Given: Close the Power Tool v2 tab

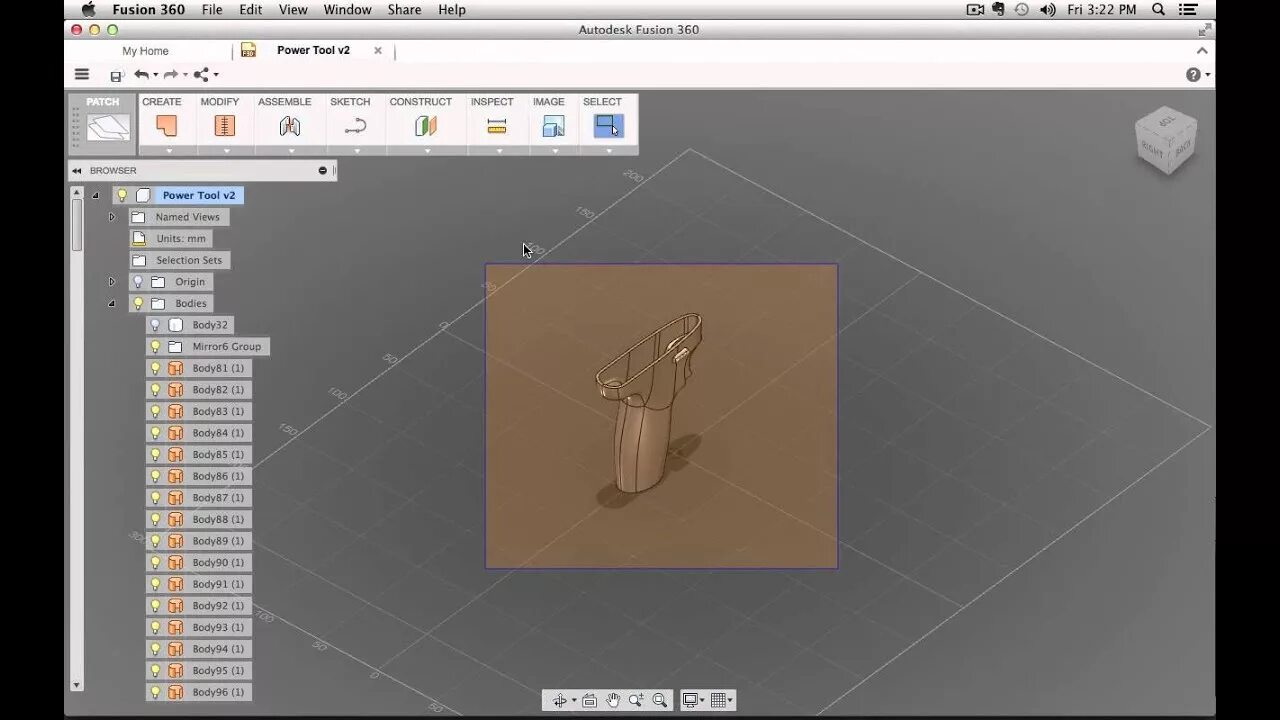Looking at the screenshot, I should [x=378, y=50].
